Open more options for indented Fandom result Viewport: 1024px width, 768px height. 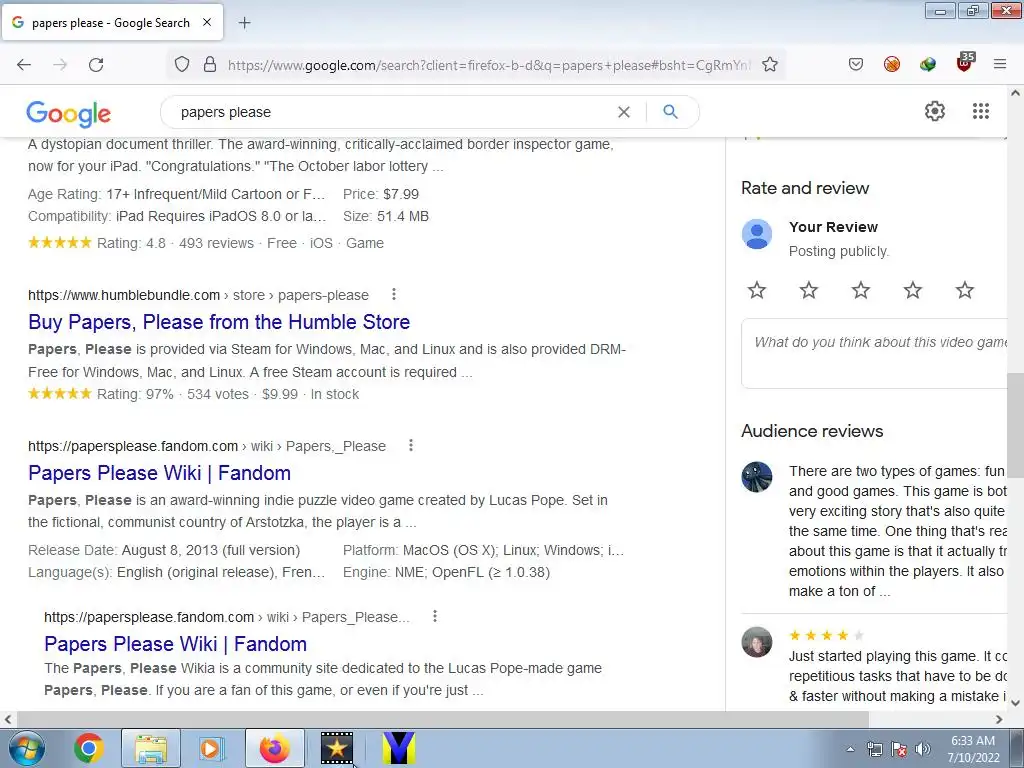(435, 616)
